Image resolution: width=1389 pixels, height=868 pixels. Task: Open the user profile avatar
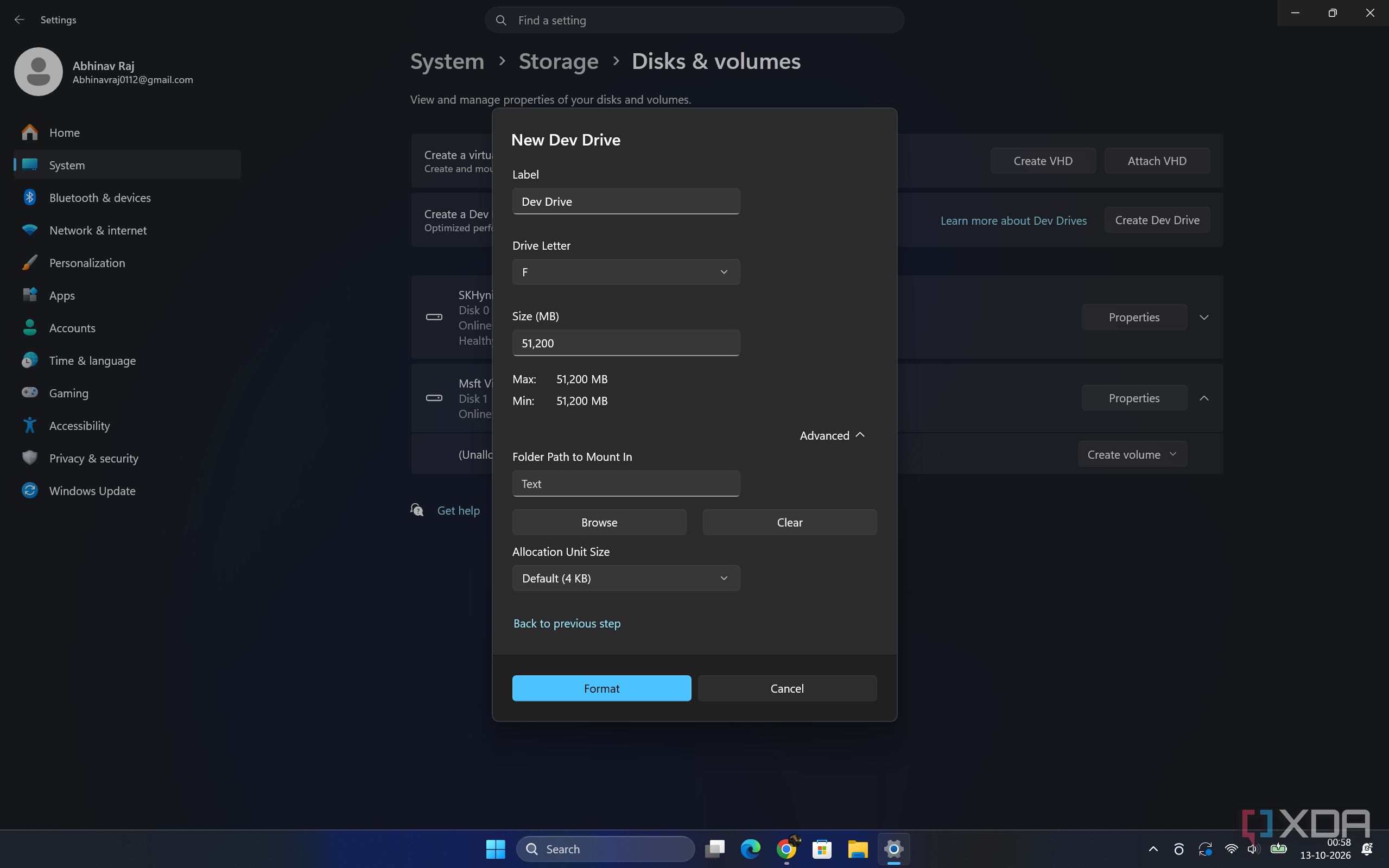39,72
